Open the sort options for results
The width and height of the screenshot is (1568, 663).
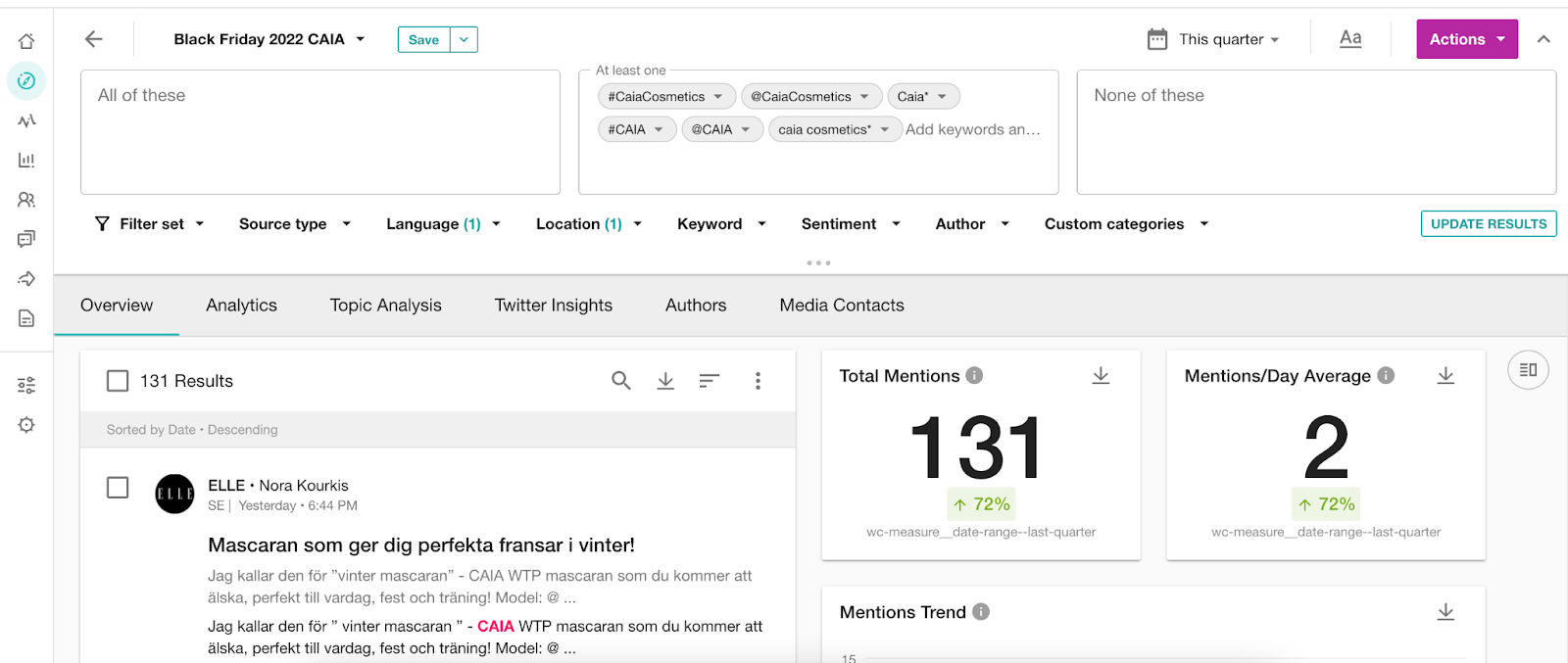(x=710, y=380)
